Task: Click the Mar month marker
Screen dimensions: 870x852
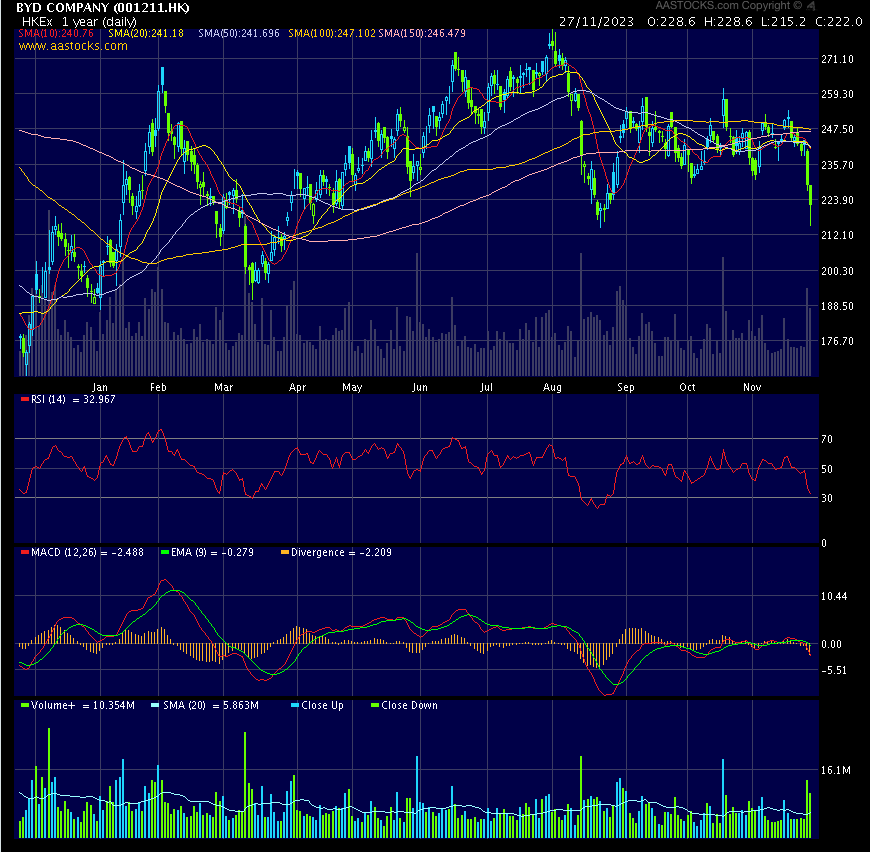Action: pos(224,387)
